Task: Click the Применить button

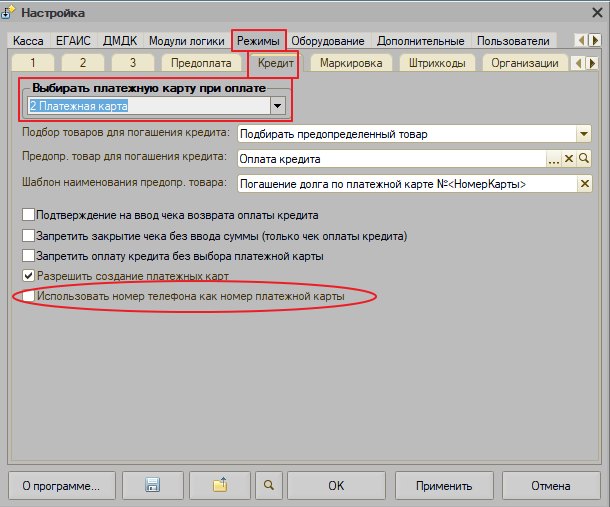Action: [444, 486]
